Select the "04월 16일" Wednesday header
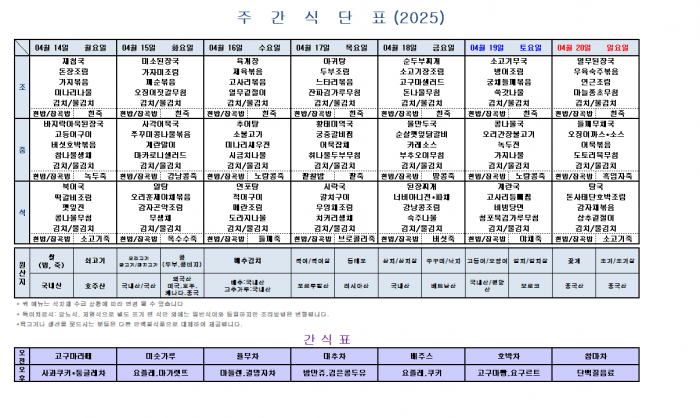Viewport: 700px width, 418px height. click(247, 47)
